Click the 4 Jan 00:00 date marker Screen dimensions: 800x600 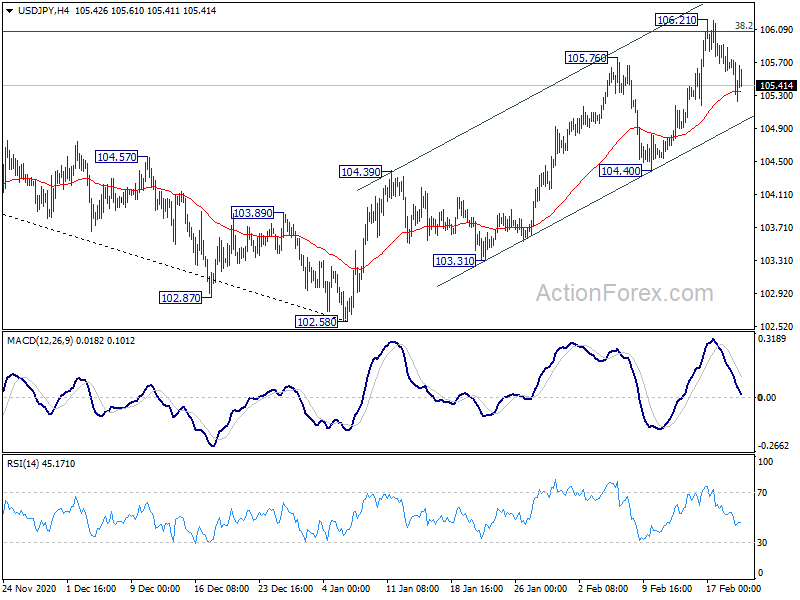(x=346, y=588)
